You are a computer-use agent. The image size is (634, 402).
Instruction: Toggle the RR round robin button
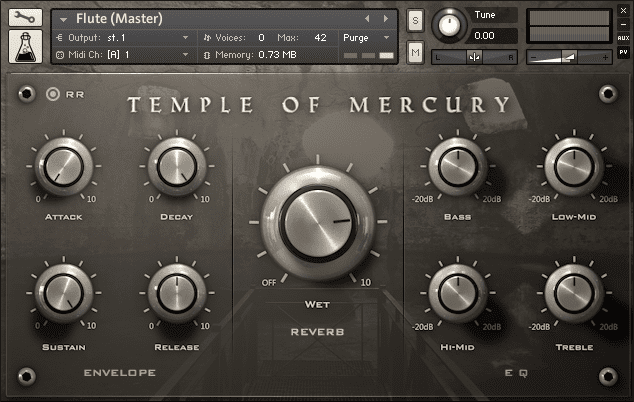[x=53, y=94]
